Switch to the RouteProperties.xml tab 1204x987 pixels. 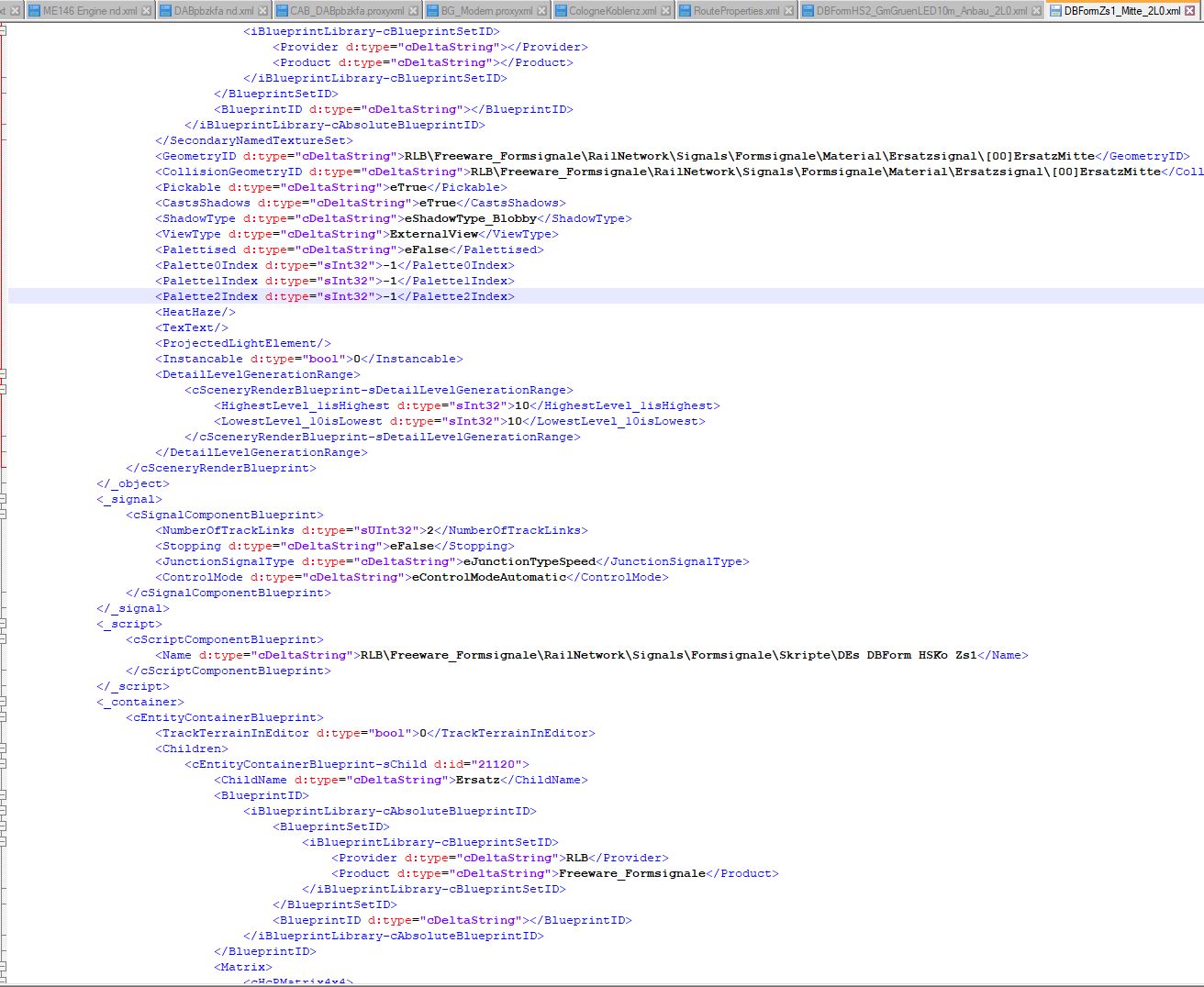[736, 11]
